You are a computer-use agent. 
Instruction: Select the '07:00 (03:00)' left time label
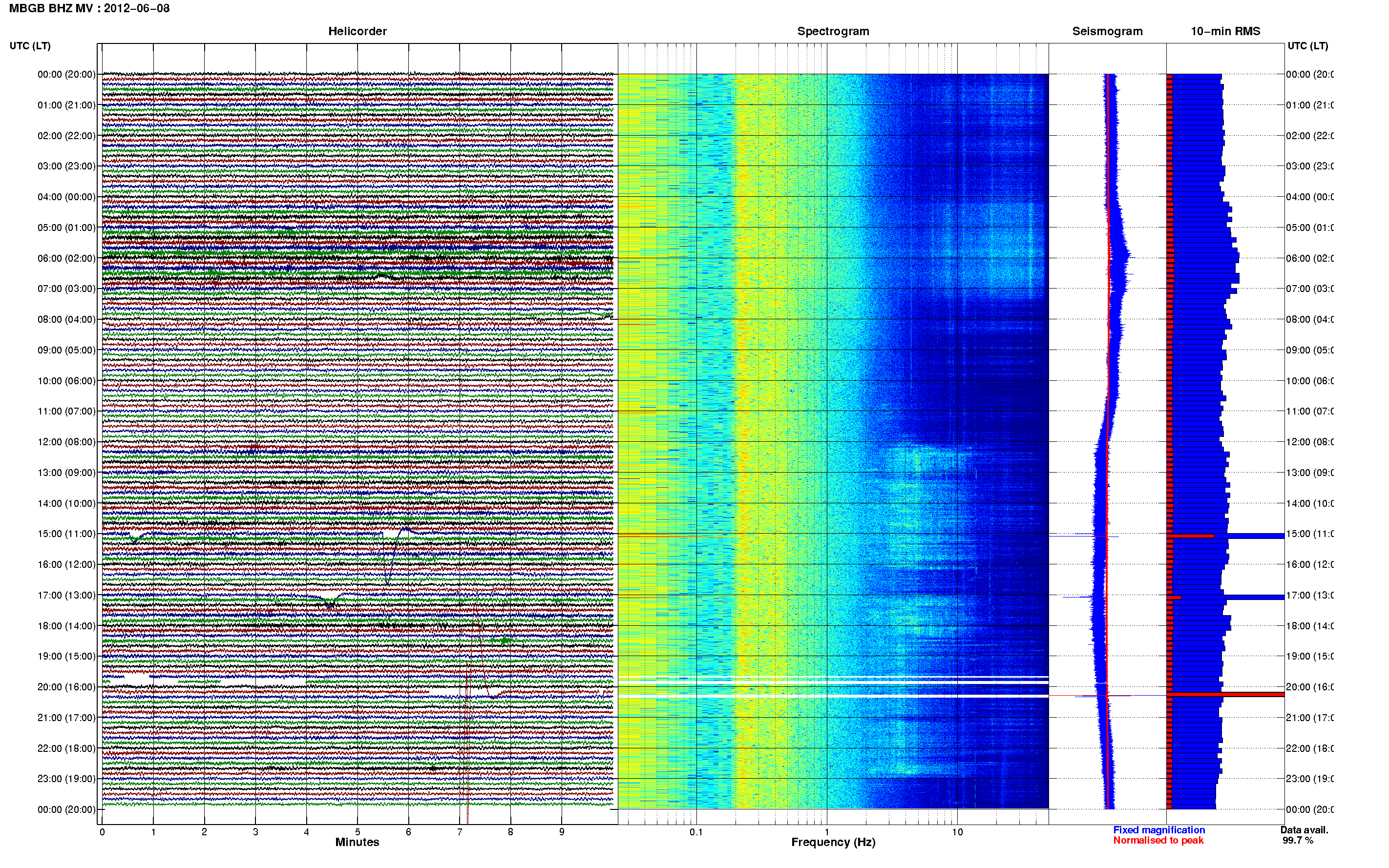(x=66, y=289)
